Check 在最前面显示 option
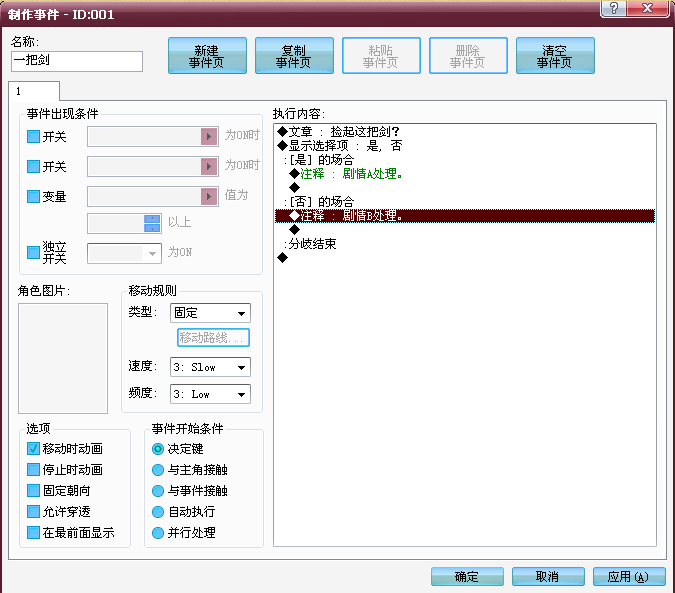Viewport: 675px width, 593px height. pos(34,532)
